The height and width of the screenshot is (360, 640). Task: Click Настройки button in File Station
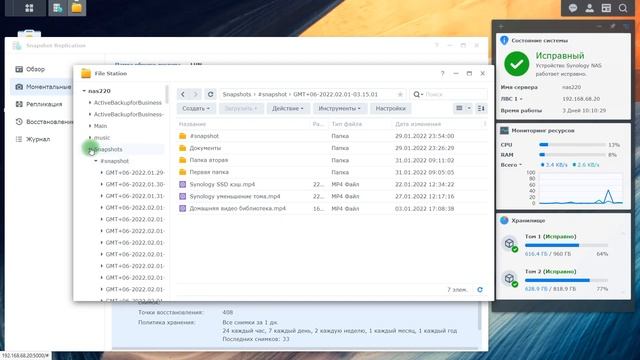pos(391,109)
